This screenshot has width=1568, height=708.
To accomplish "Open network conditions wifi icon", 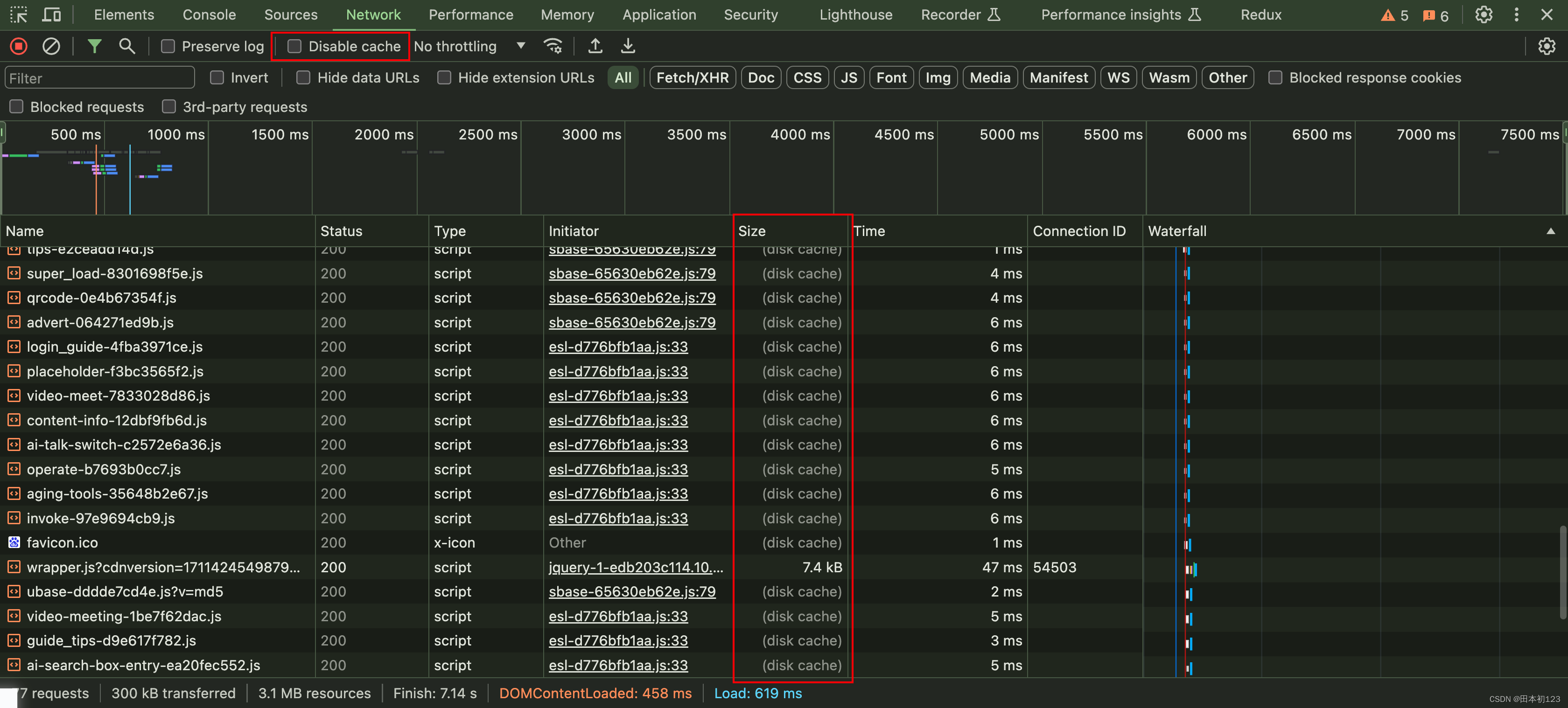I will 553,46.
